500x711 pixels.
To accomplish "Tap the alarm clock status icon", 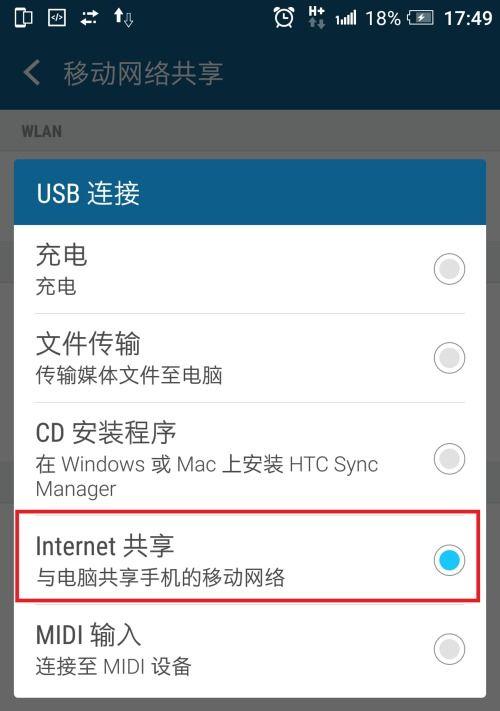I will pos(284,18).
